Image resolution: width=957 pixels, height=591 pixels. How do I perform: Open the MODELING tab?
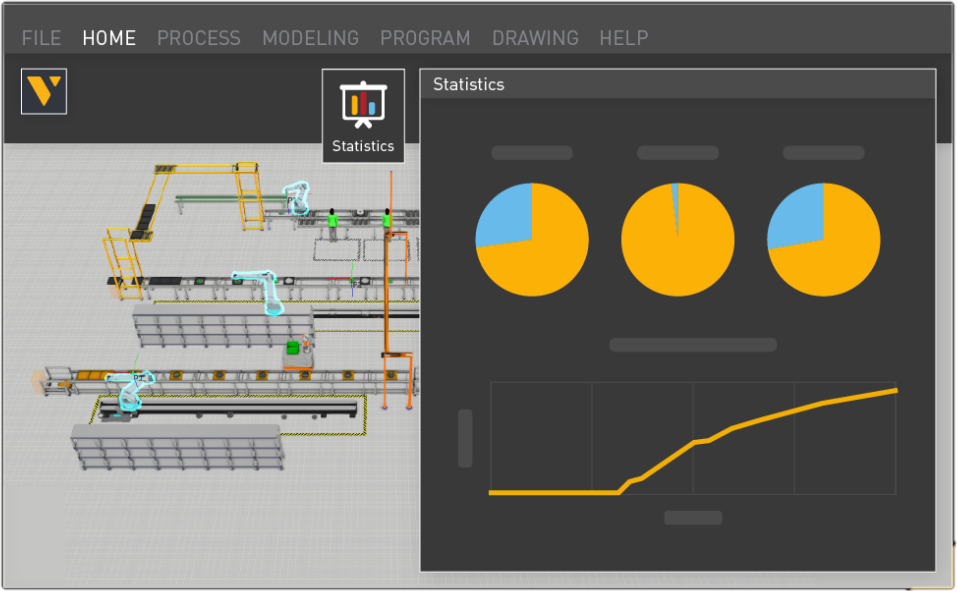[311, 38]
